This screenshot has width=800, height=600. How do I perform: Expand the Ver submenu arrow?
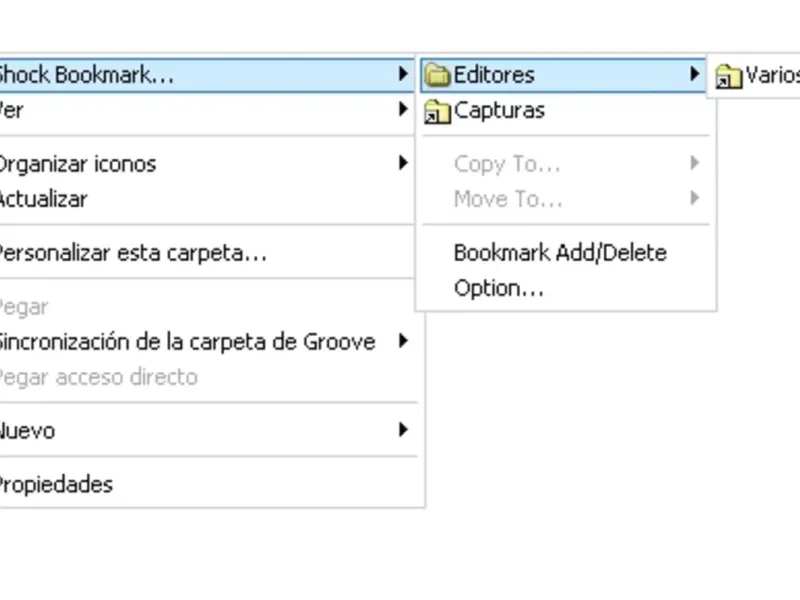pyautogui.click(x=402, y=110)
